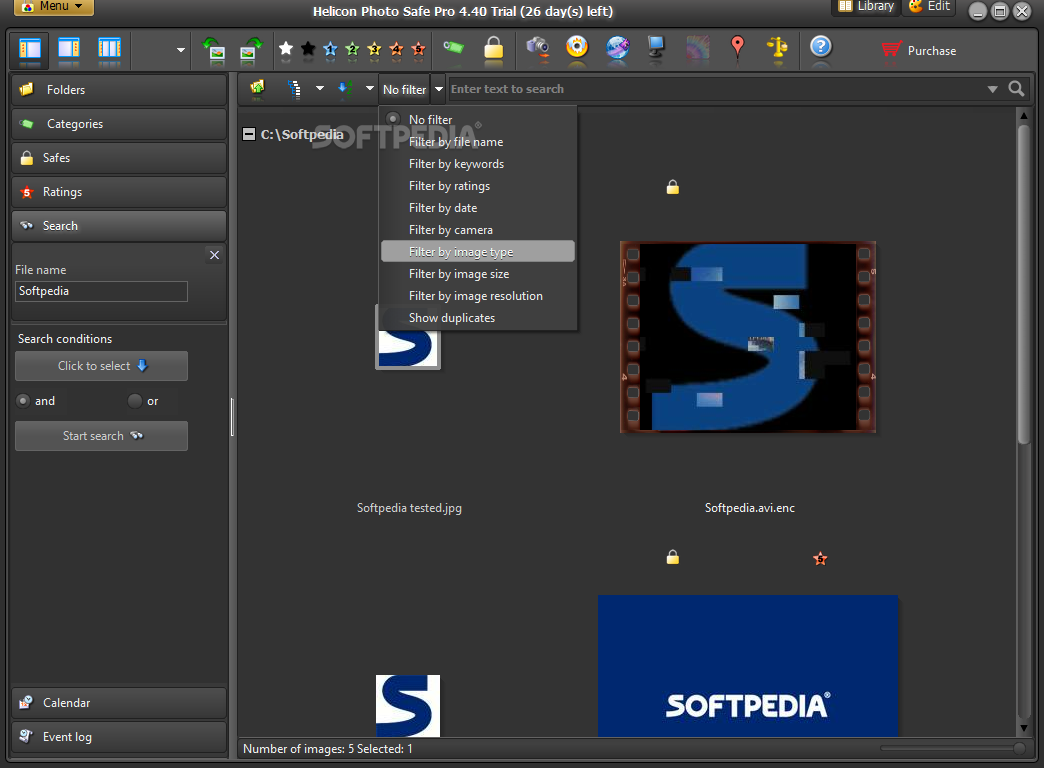This screenshot has width=1044, height=768.
Task: Open the Ratings panel
Action: click(119, 192)
